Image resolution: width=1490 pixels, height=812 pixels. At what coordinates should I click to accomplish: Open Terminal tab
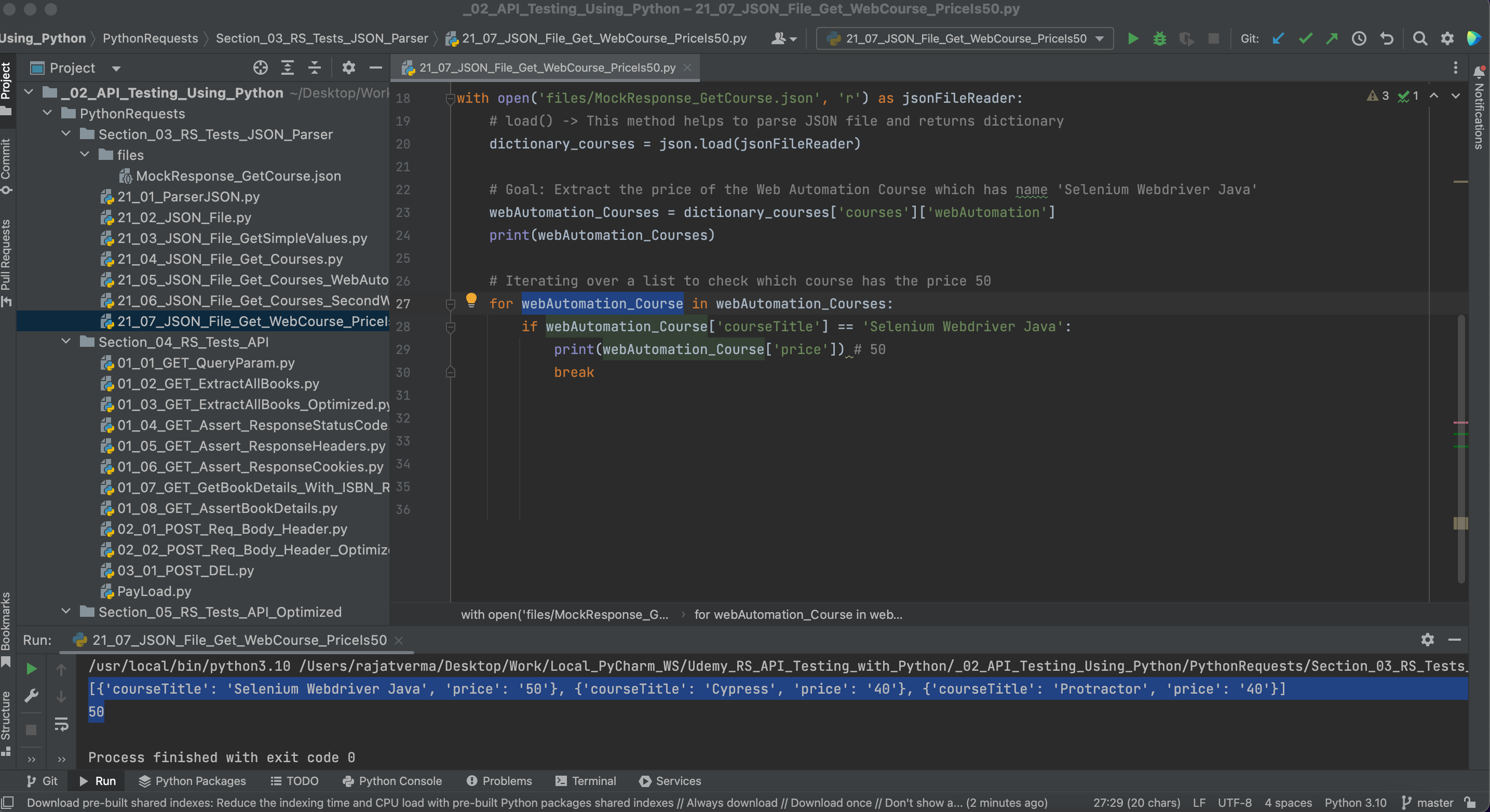tap(586, 781)
